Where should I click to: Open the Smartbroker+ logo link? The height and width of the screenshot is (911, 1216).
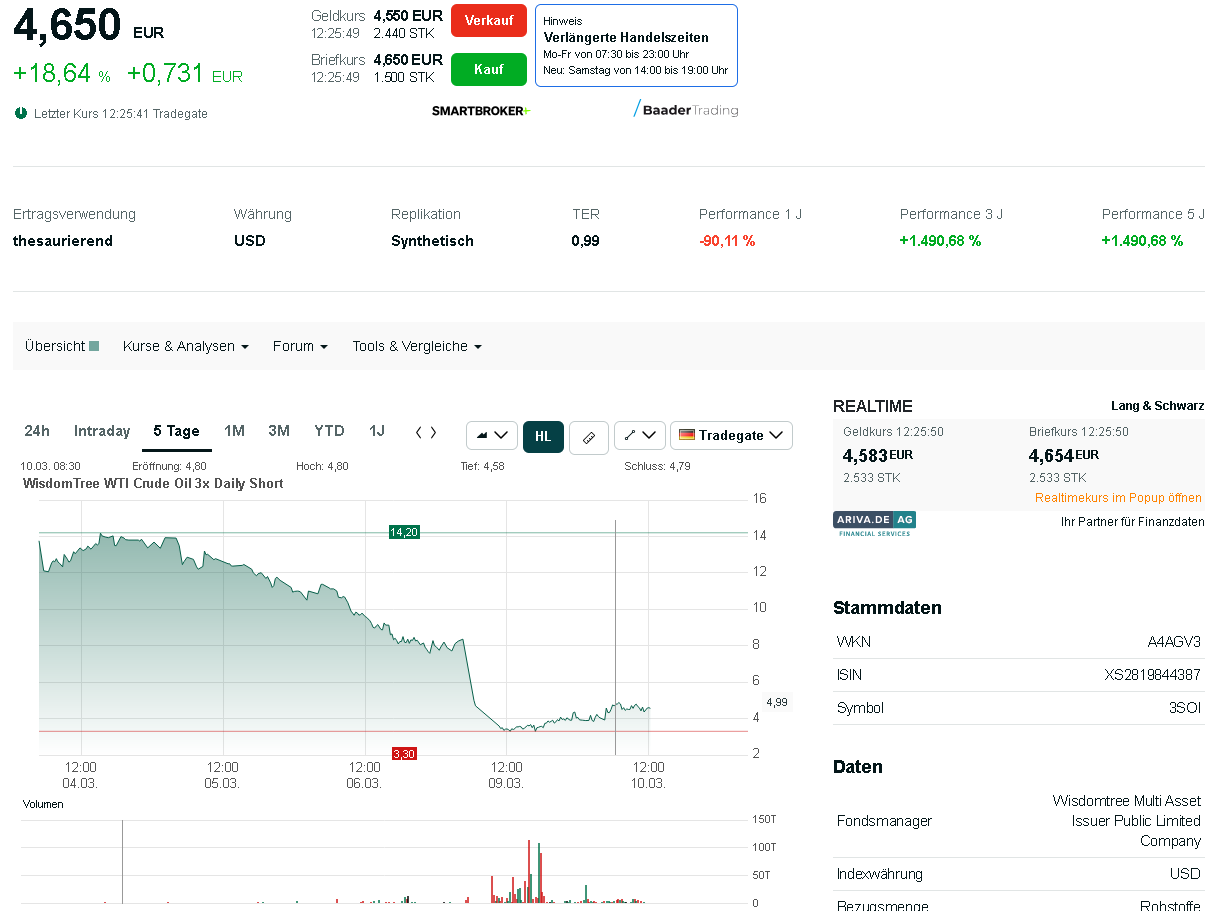(x=481, y=111)
